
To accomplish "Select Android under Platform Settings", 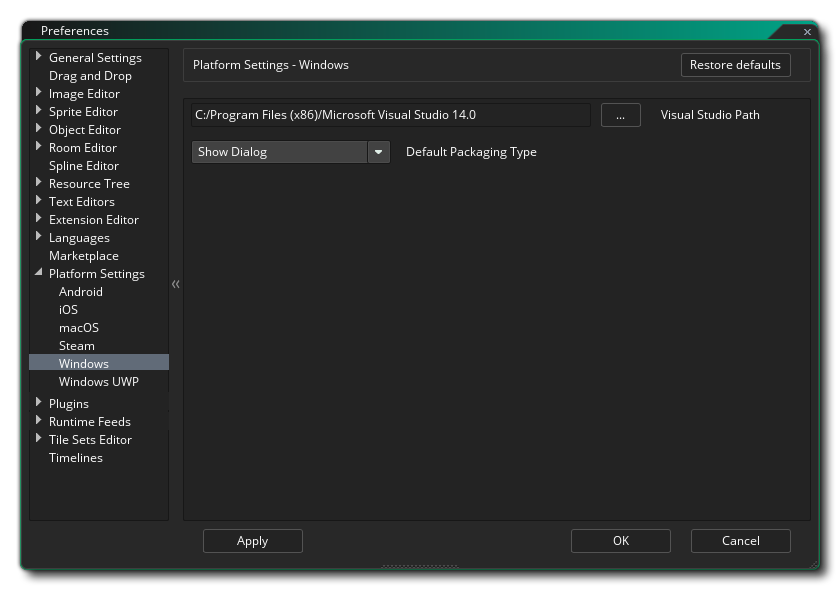I will click(x=81, y=292).
